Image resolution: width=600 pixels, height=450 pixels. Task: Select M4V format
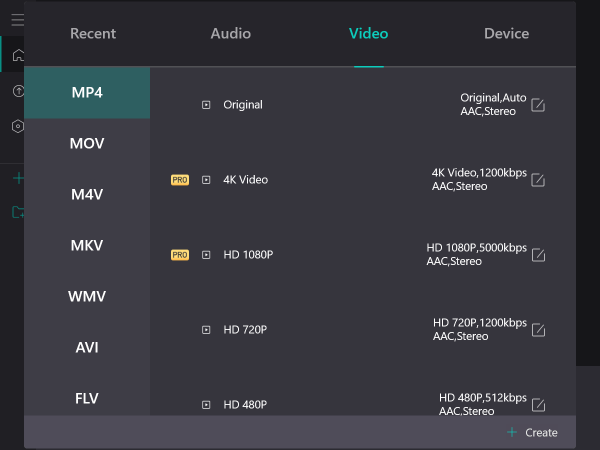(87, 194)
